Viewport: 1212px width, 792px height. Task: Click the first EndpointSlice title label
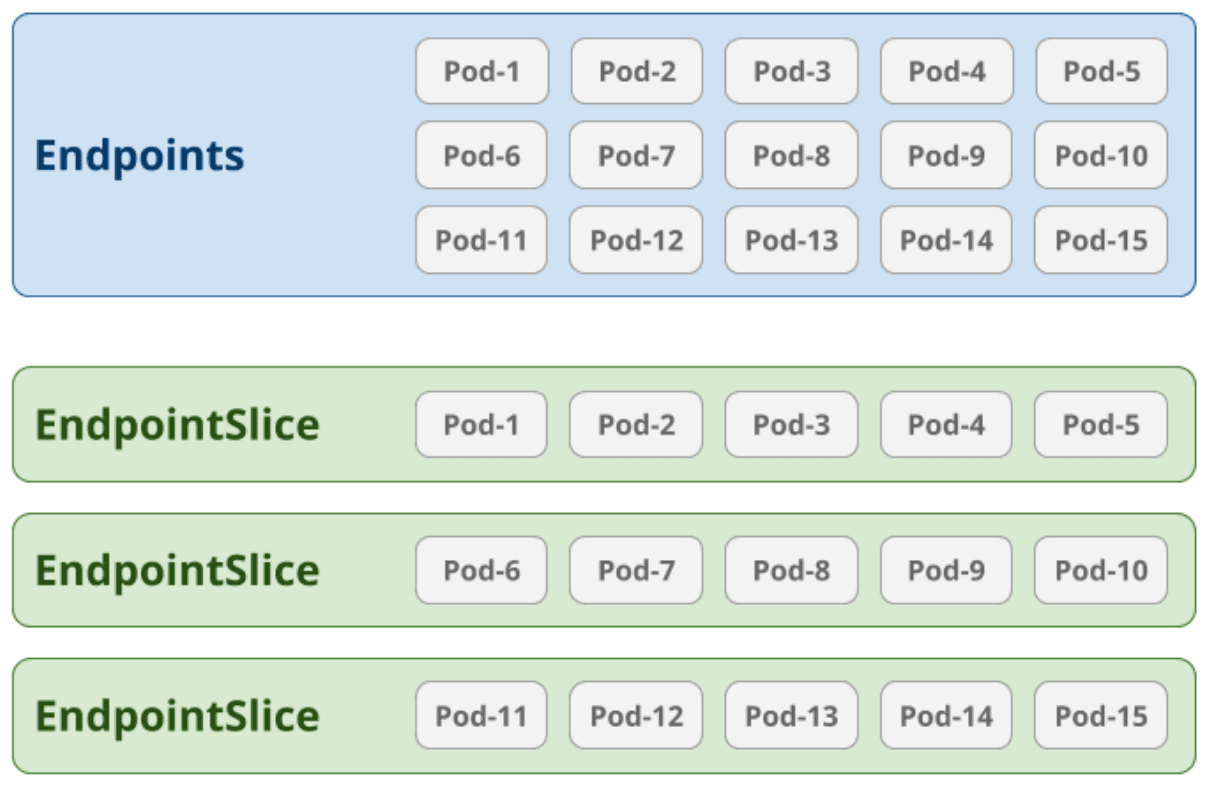coord(177,425)
